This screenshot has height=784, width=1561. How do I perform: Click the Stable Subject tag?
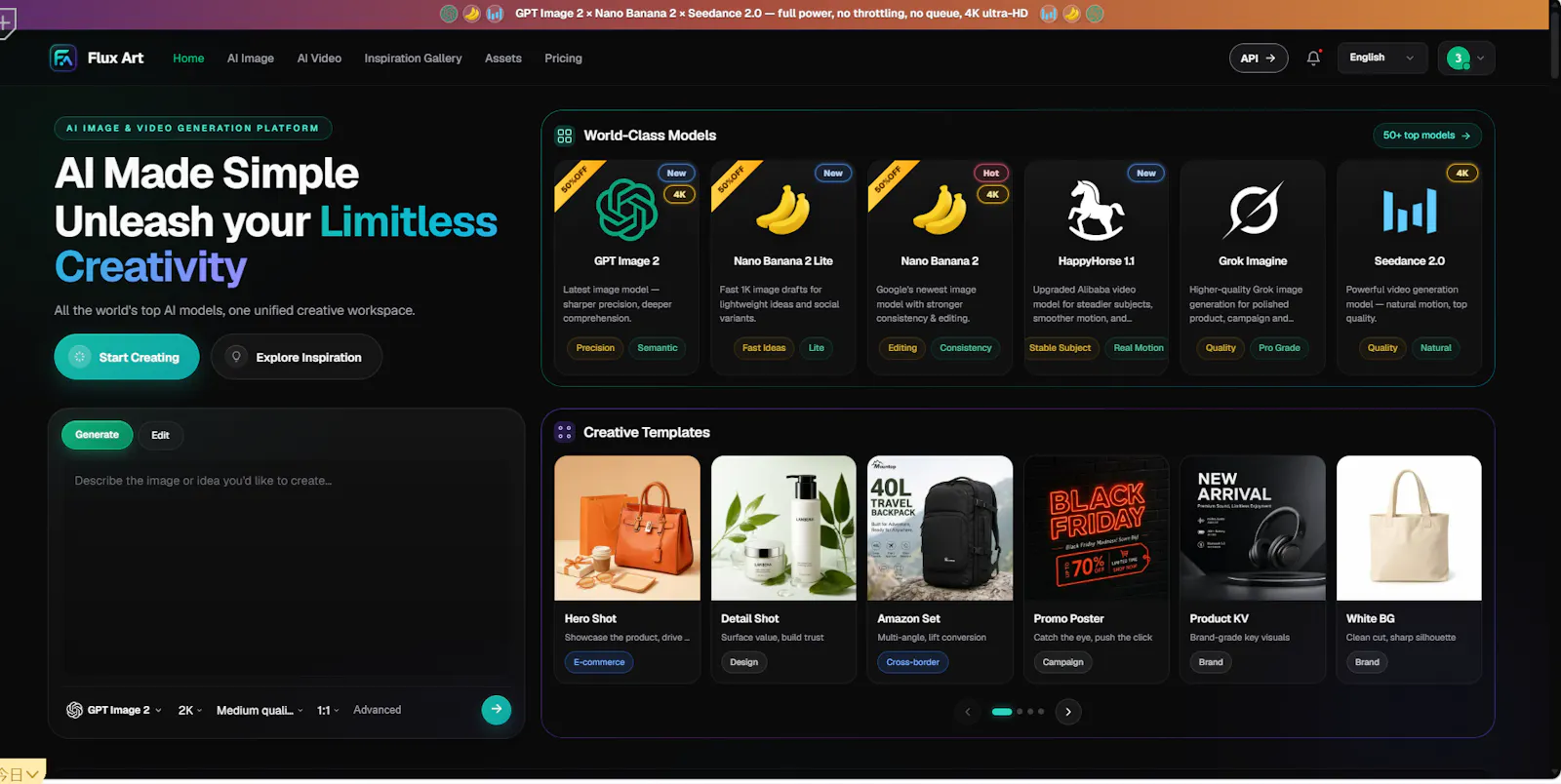click(1061, 348)
